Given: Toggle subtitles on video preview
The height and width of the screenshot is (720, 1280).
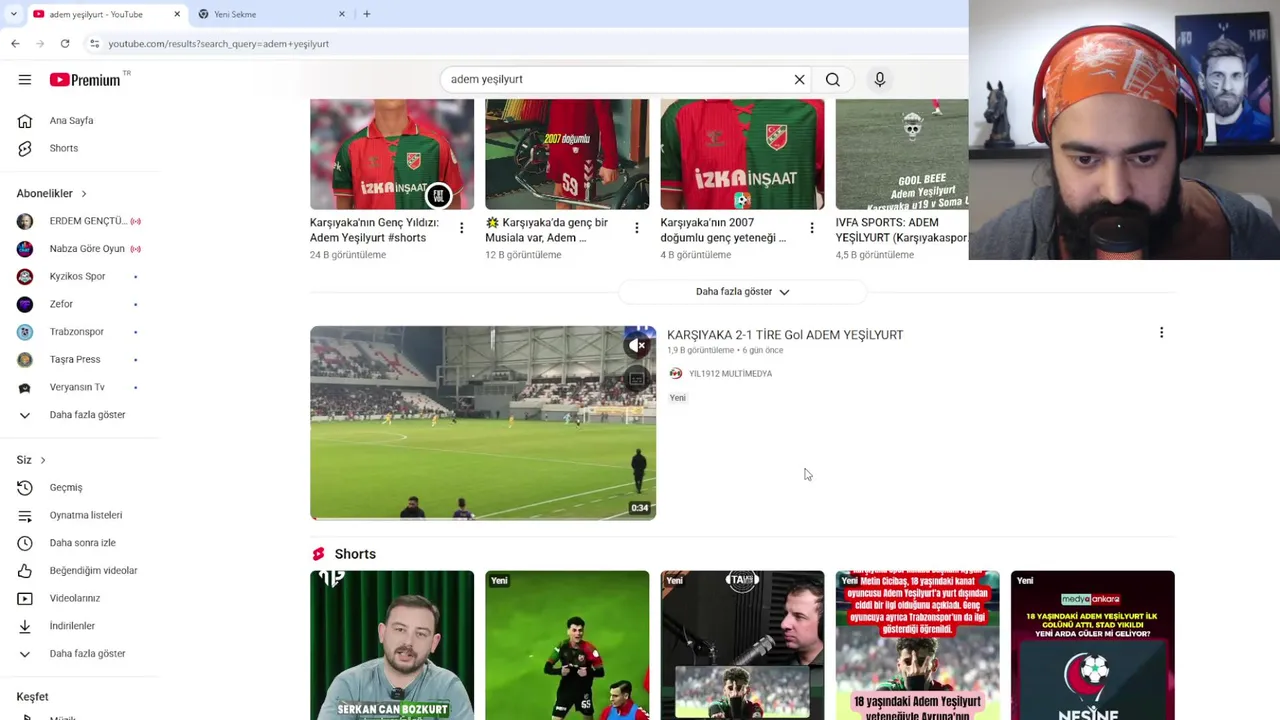Looking at the screenshot, I should (637, 380).
